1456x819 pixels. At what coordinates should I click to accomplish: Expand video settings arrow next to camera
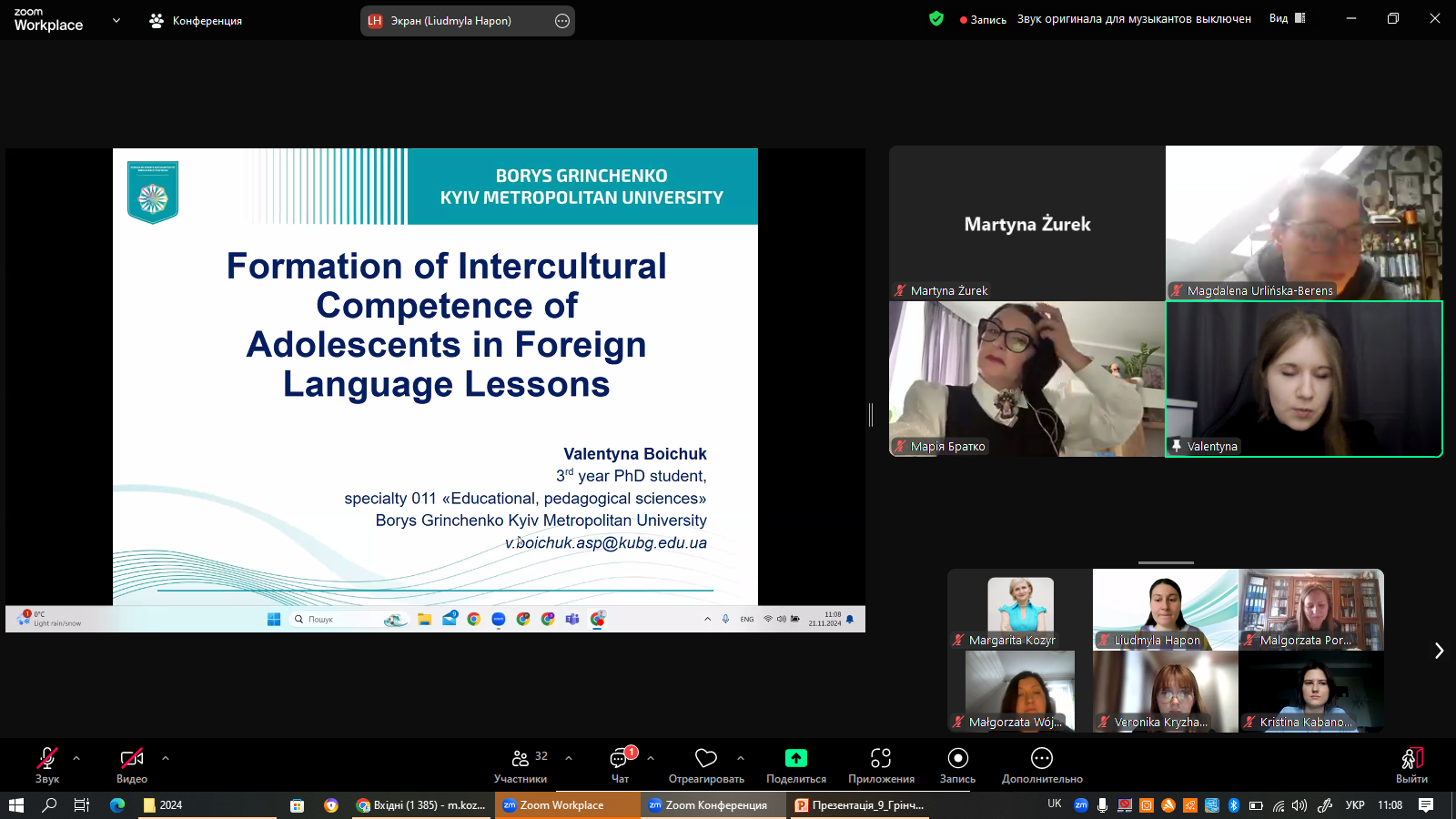tap(166, 757)
